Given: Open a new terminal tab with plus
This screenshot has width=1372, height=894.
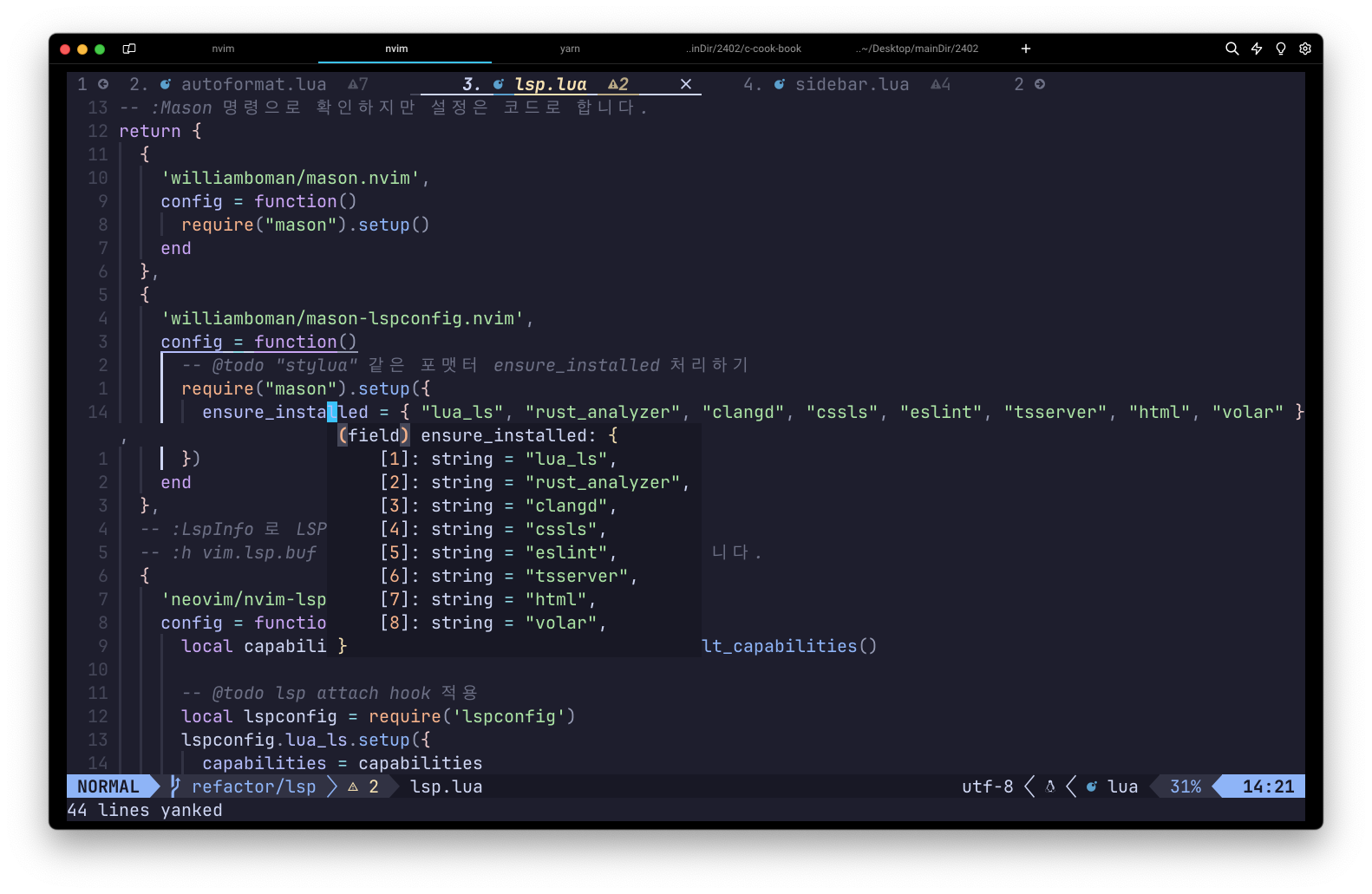Looking at the screenshot, I should (x=1026, y=49).
